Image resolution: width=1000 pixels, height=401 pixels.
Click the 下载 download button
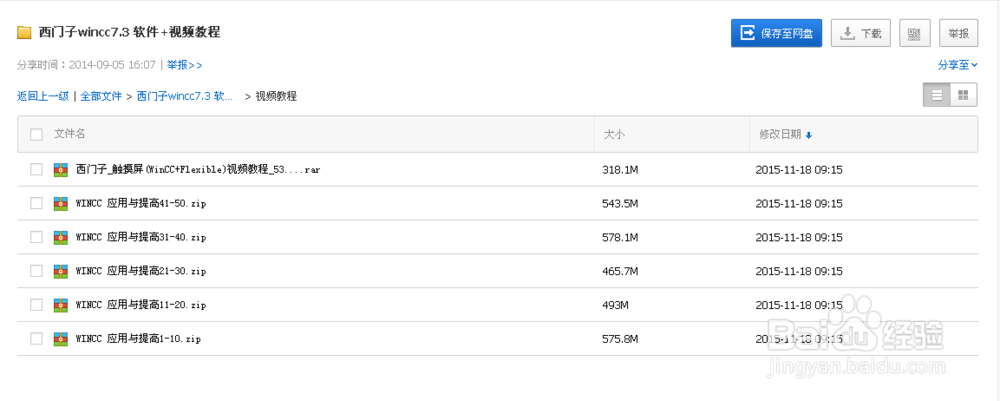coord(861,33)
